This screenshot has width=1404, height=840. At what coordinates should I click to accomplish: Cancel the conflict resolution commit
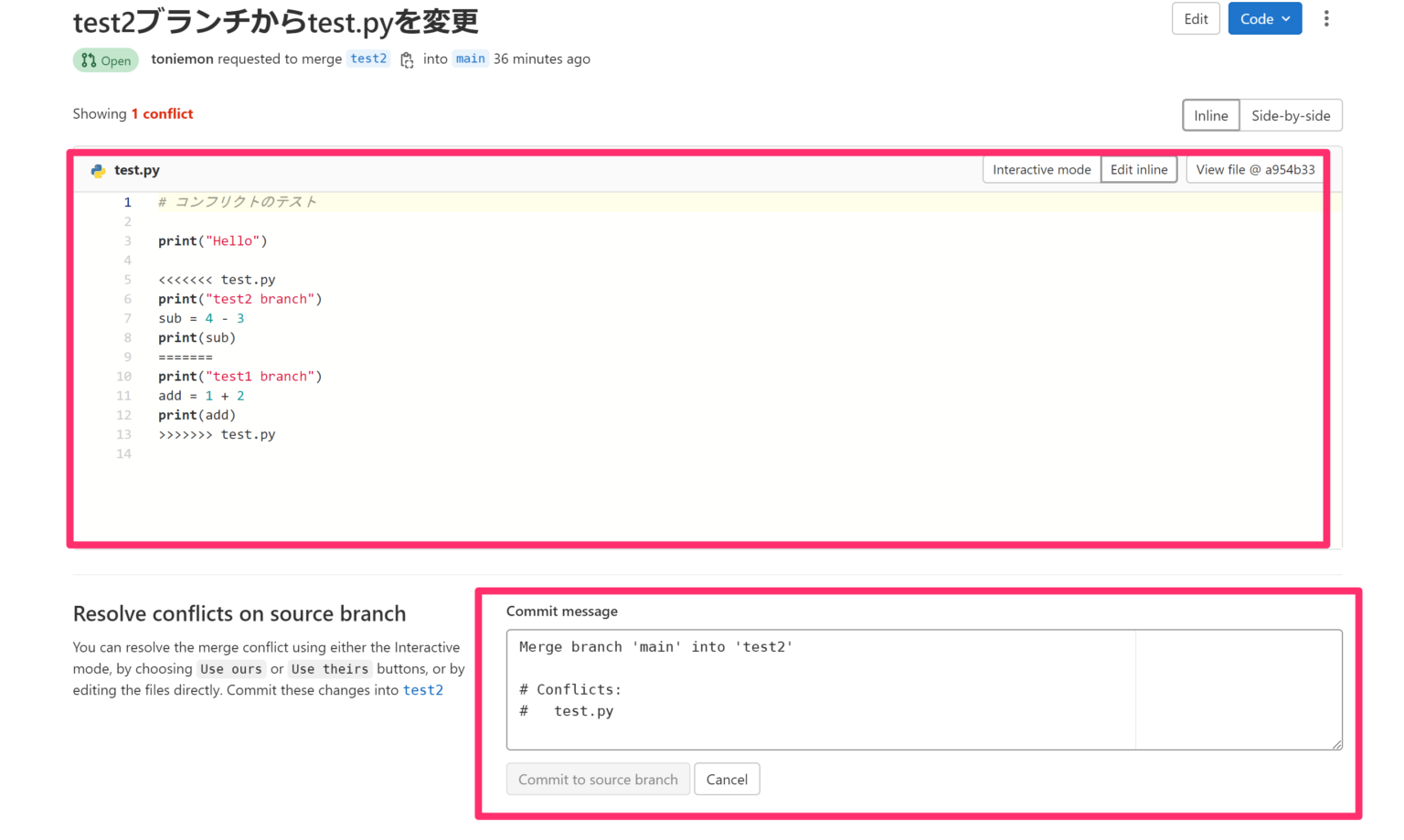(727, 779)
